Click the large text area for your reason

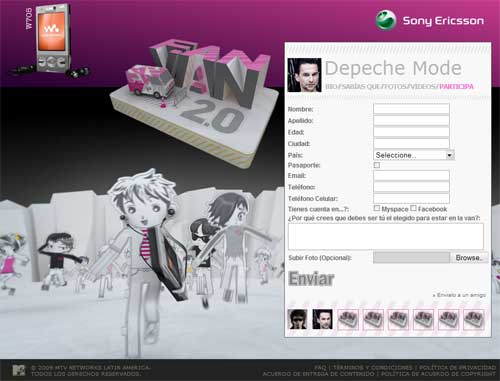386,236
